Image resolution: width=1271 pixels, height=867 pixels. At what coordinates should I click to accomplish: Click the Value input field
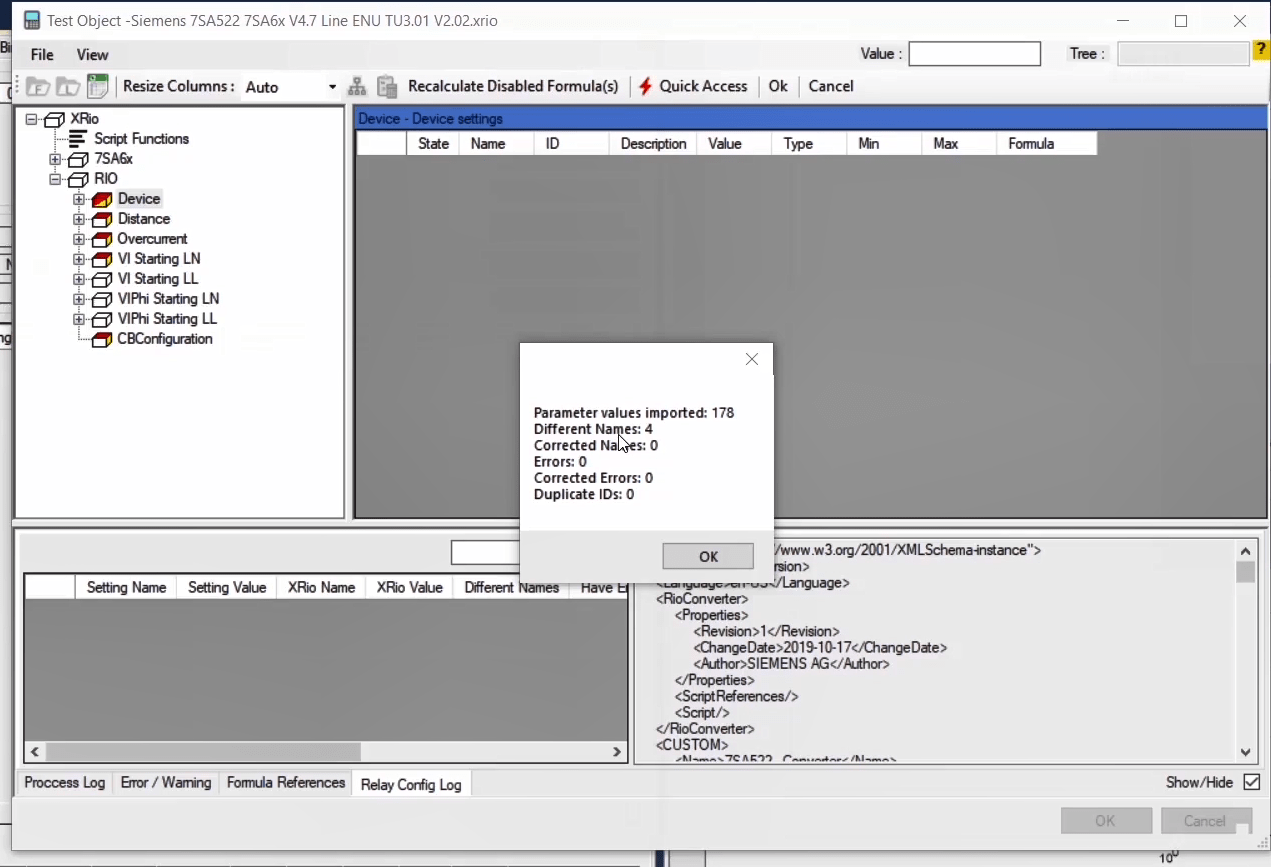tap(974, 54)
